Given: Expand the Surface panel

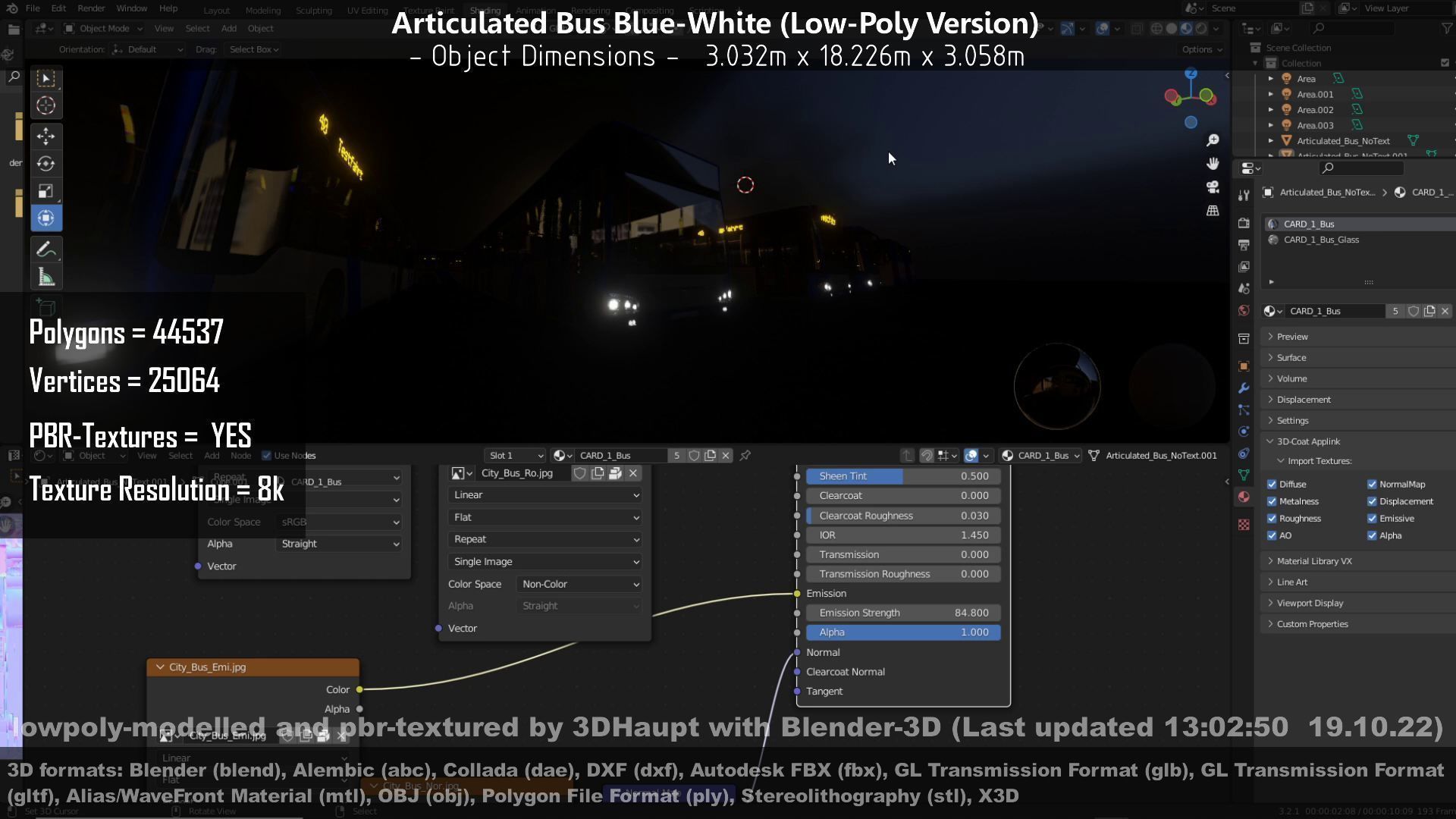Looking at the screenshot, I should 1357,358.
